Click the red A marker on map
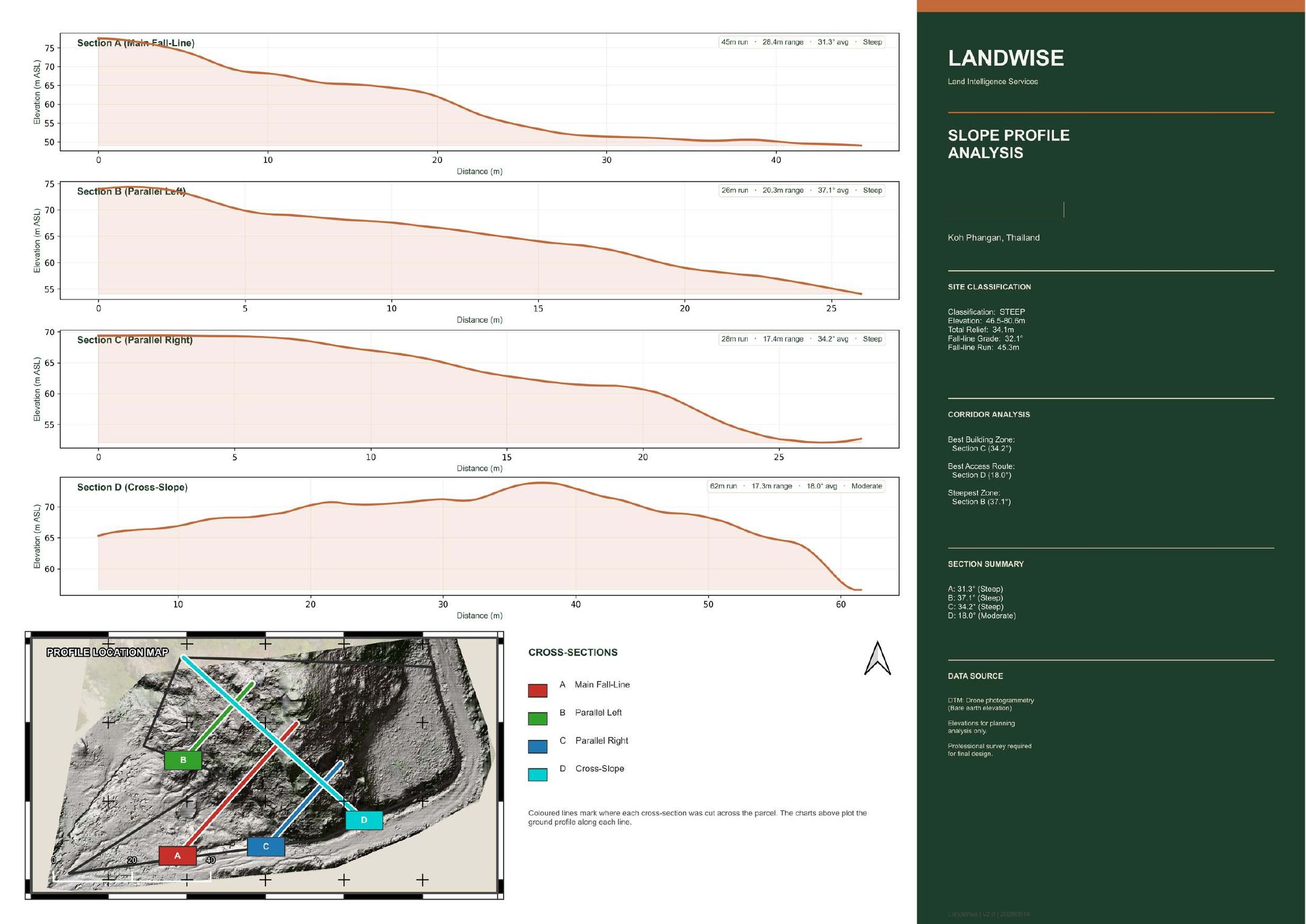This screenshot has height=924, width=1306. click(x=177, y=855)
